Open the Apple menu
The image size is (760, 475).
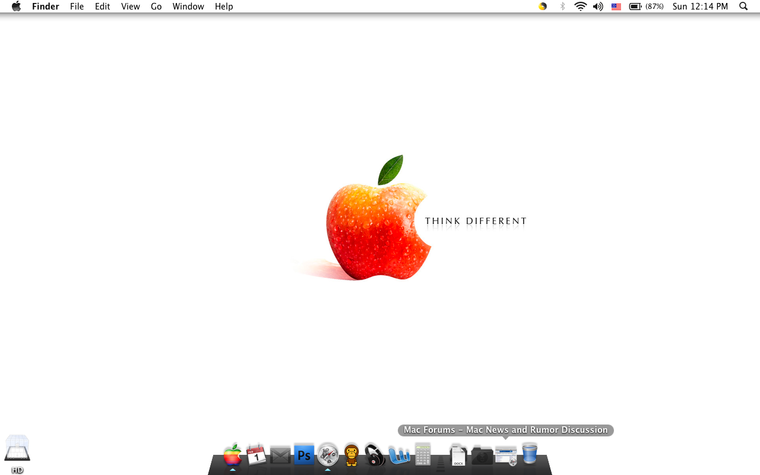pos(16,6)
